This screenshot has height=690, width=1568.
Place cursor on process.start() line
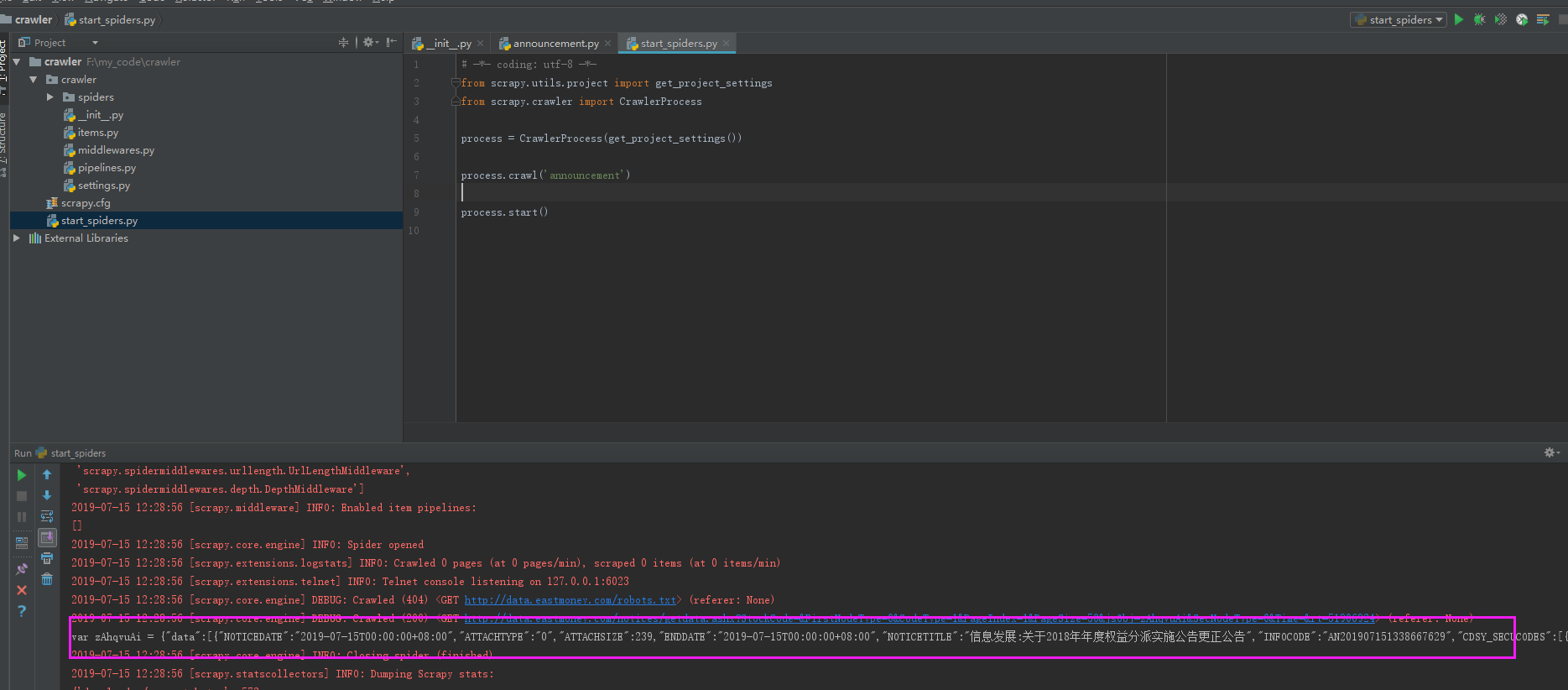point(504,212)
